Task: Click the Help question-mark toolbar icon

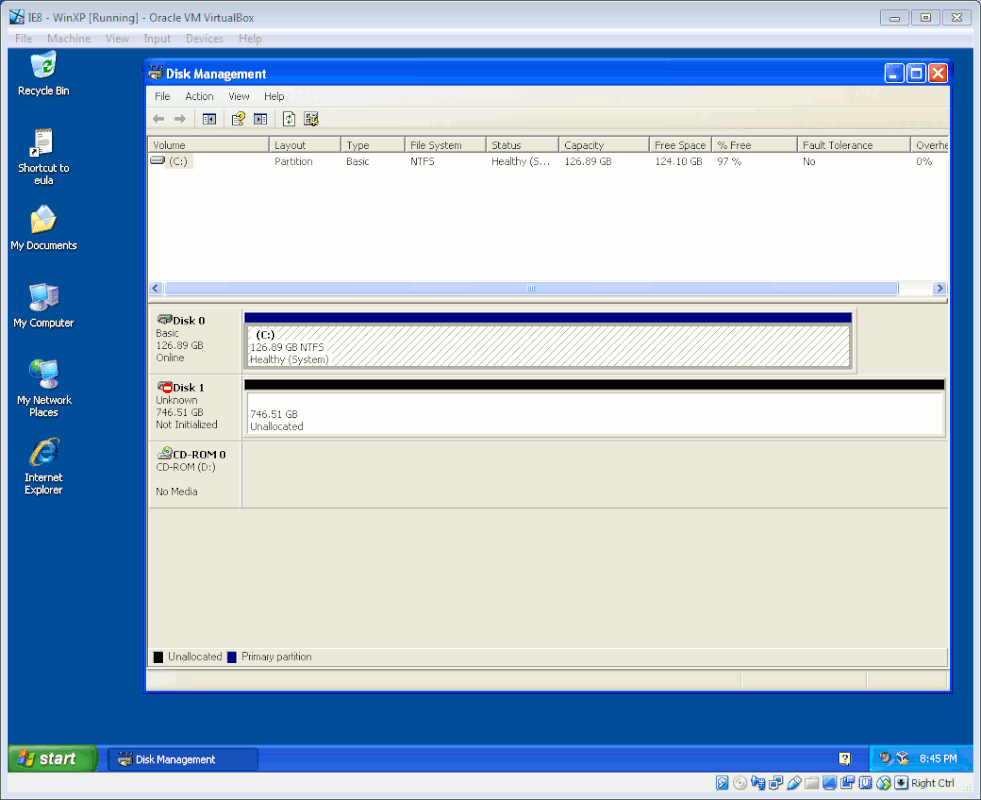Action: point(238,119)
